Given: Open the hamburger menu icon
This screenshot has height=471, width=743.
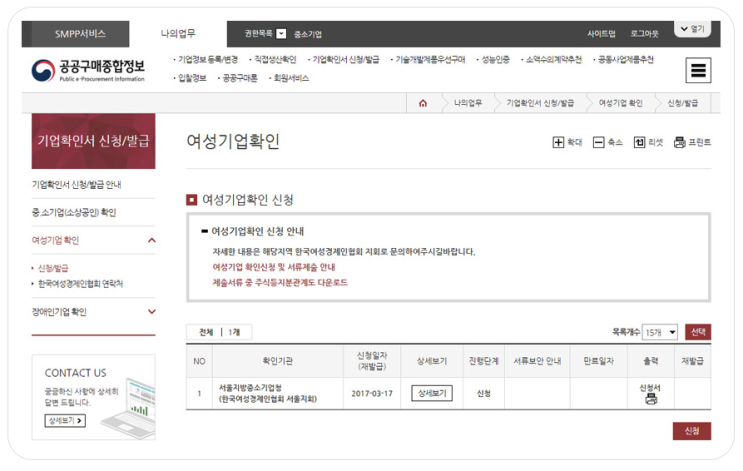Looking at the screenshot, I should [x=698, y=70].
